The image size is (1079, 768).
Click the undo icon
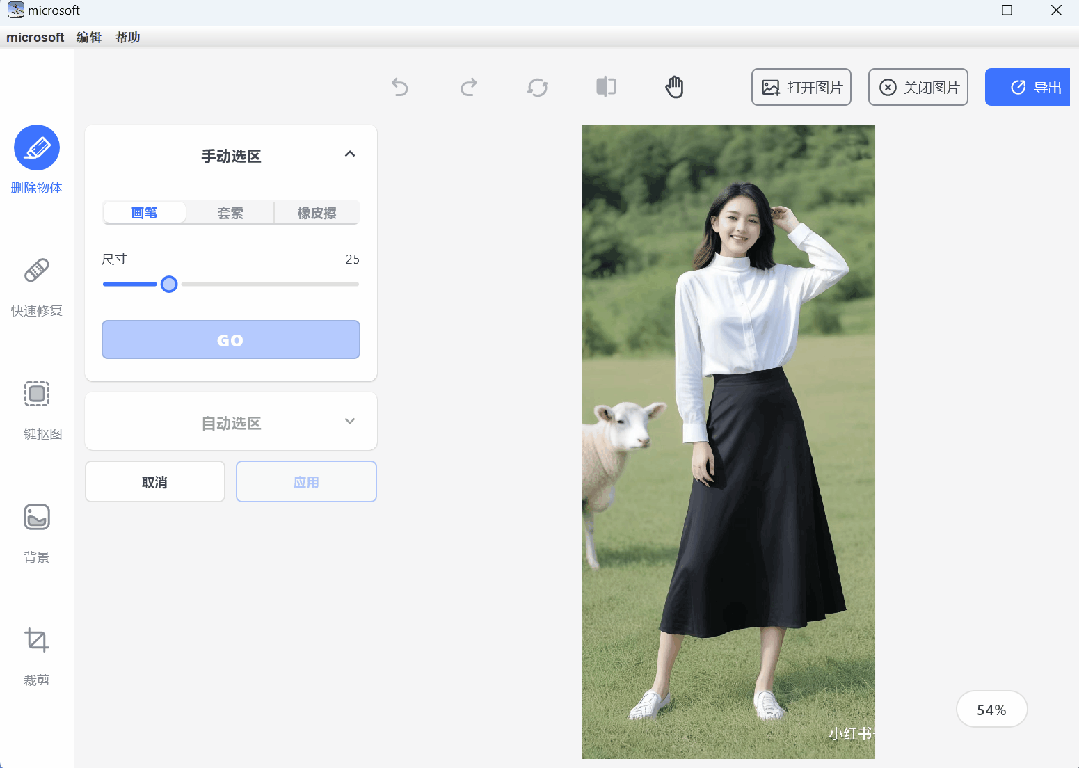(400, 87)
